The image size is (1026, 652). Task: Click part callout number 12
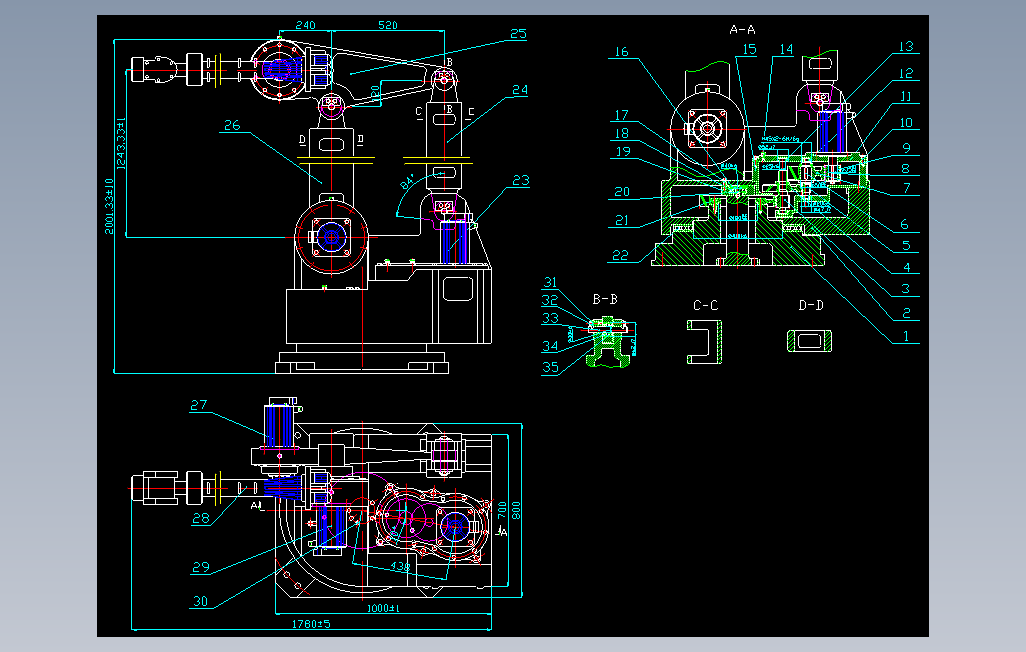(906, 73)
